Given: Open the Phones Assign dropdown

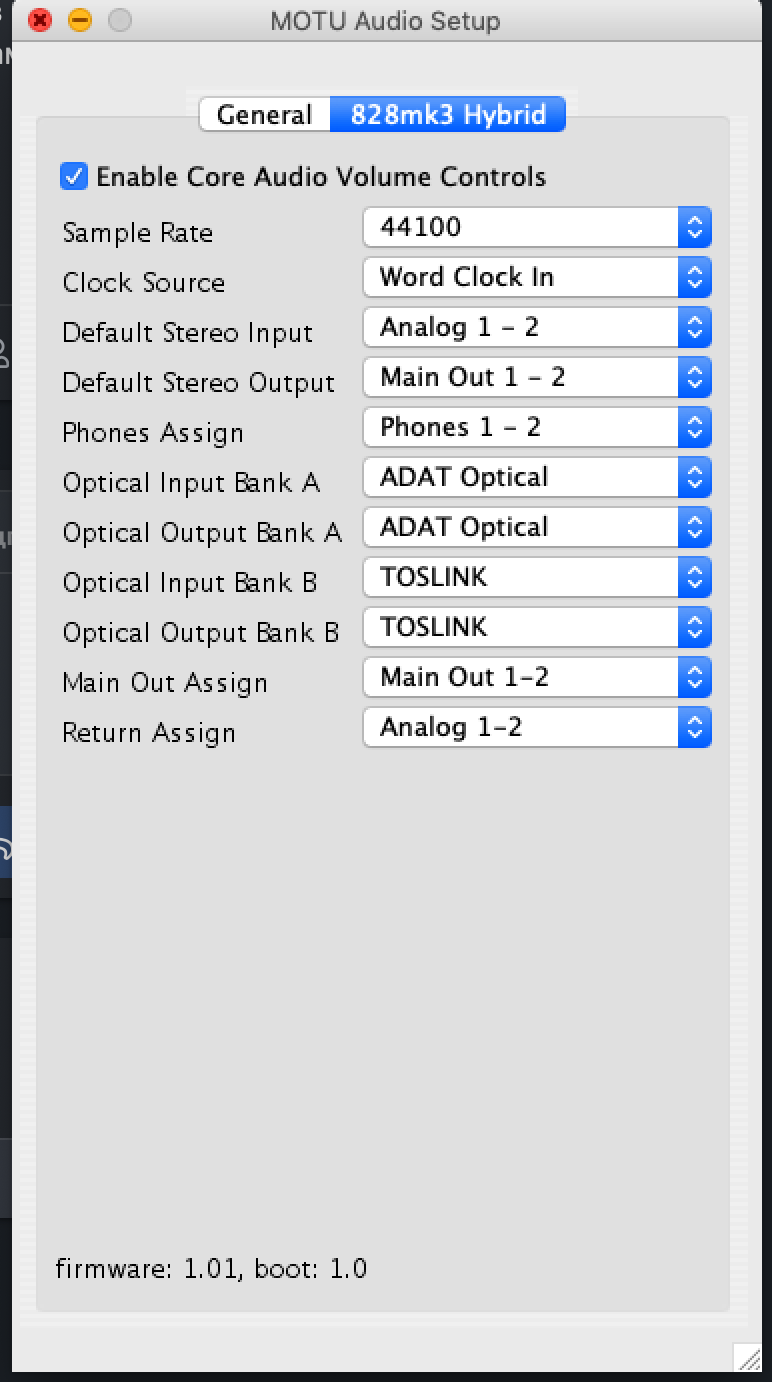Looking at the screenshot, I should [537, 427].
